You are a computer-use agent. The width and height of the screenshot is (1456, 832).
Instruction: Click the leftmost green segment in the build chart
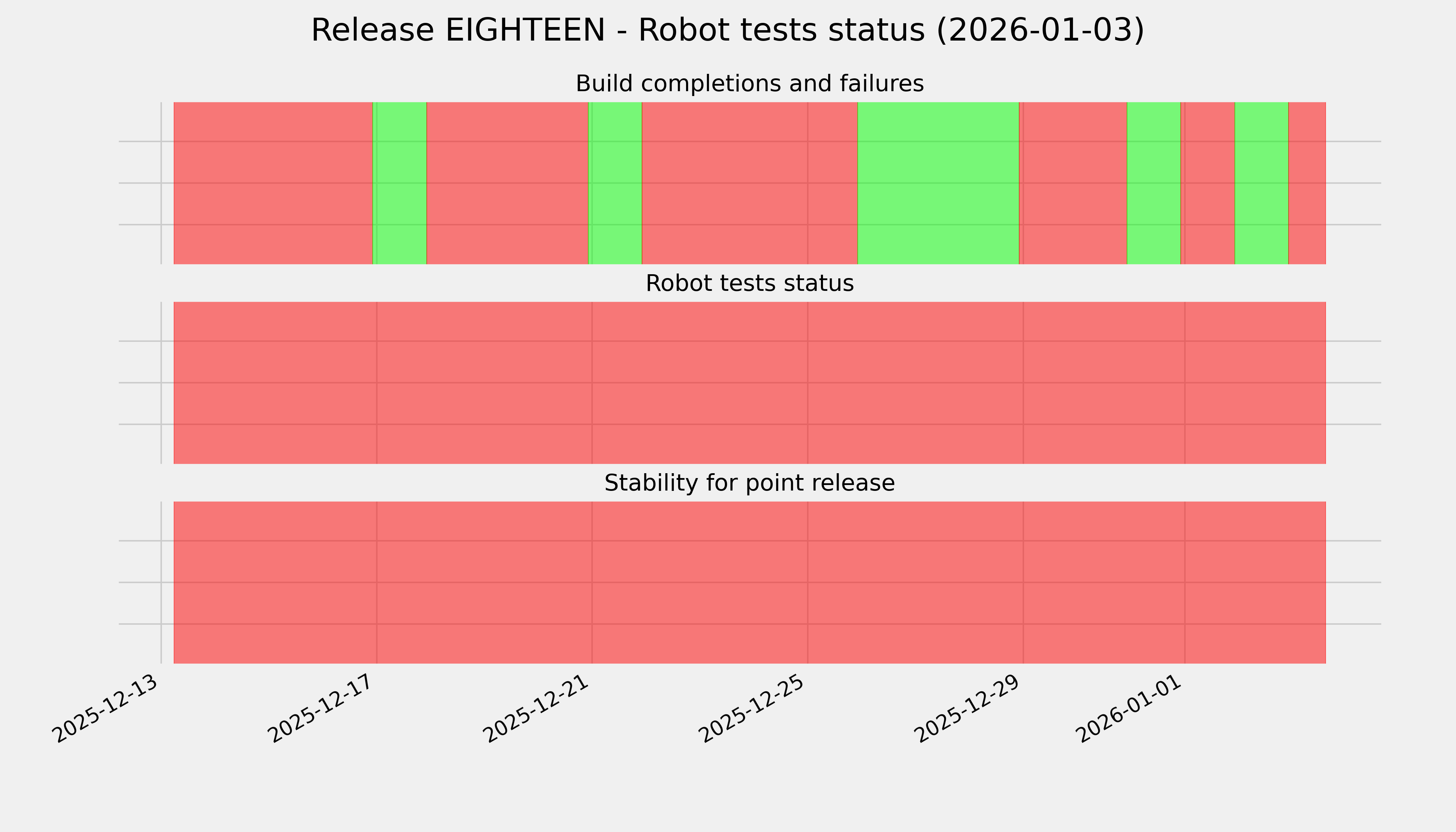click(x=399, y=183)
